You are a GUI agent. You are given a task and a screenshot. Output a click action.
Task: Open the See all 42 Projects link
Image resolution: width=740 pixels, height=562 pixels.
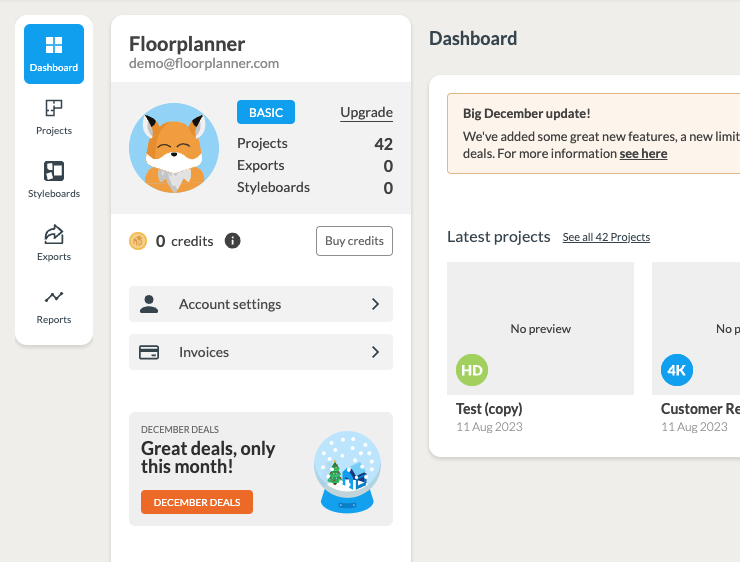[606, 237]
